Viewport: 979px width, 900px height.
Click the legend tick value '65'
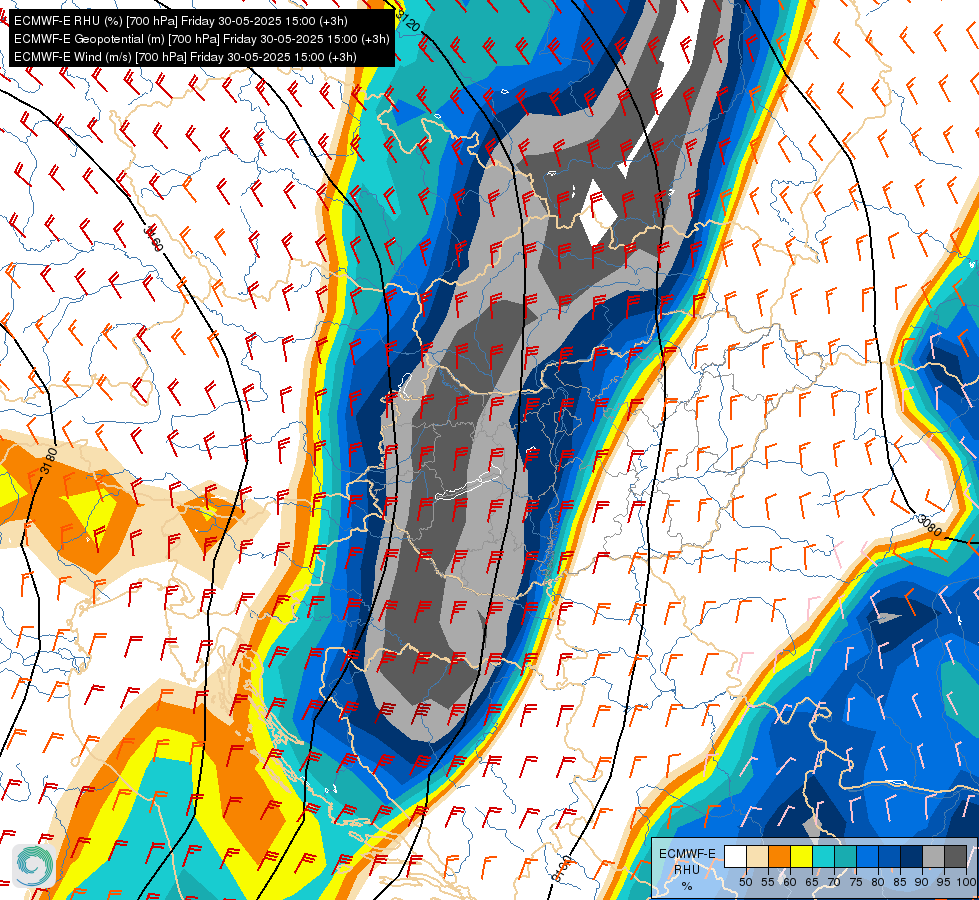point(812,882)
